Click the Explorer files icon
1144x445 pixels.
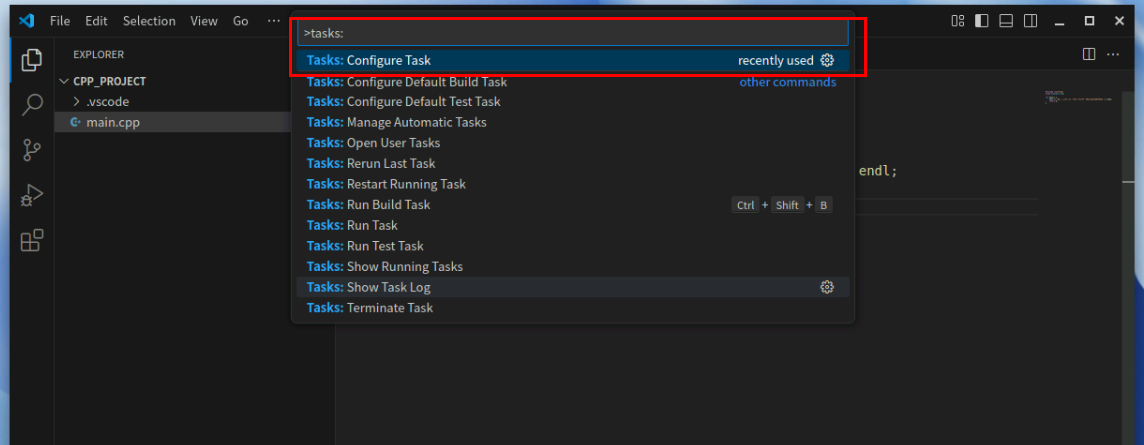pos(32,59)
